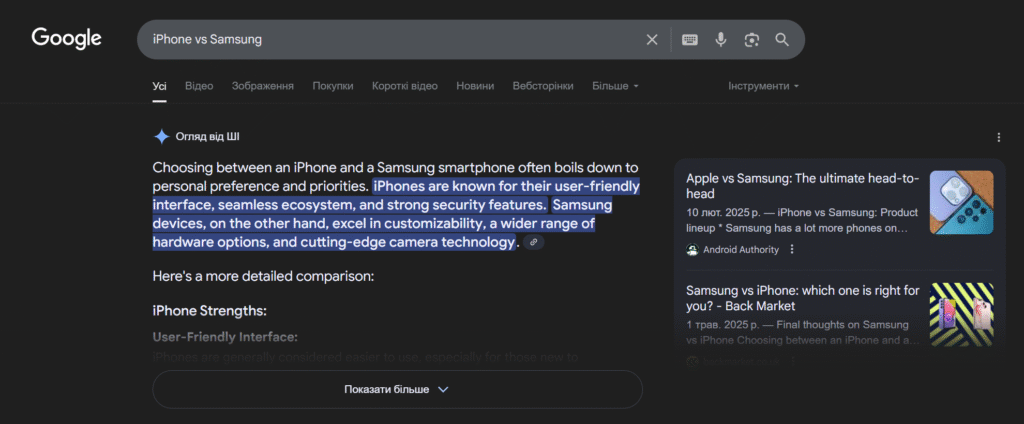Click the iPhone Strengths heading
The width and height of the screenshot is (1024, 424).
tap(210, 311)
